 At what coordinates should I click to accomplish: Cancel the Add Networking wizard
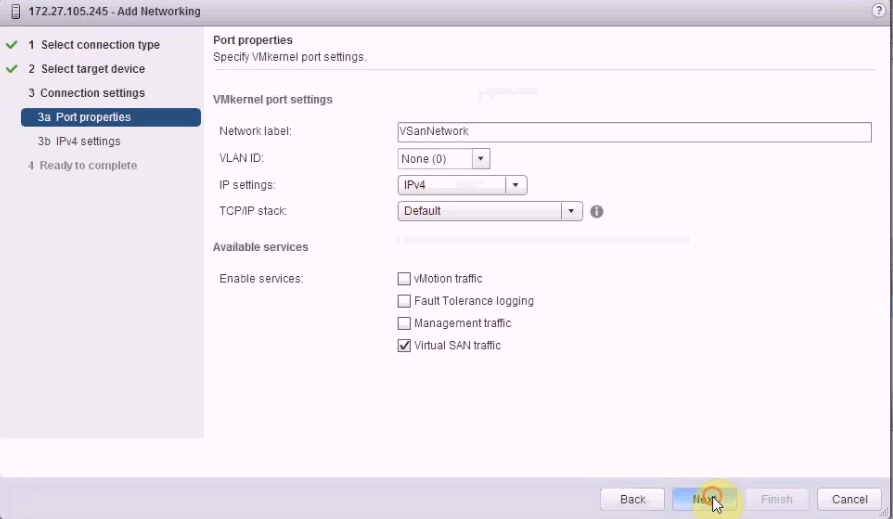[849, 499]
